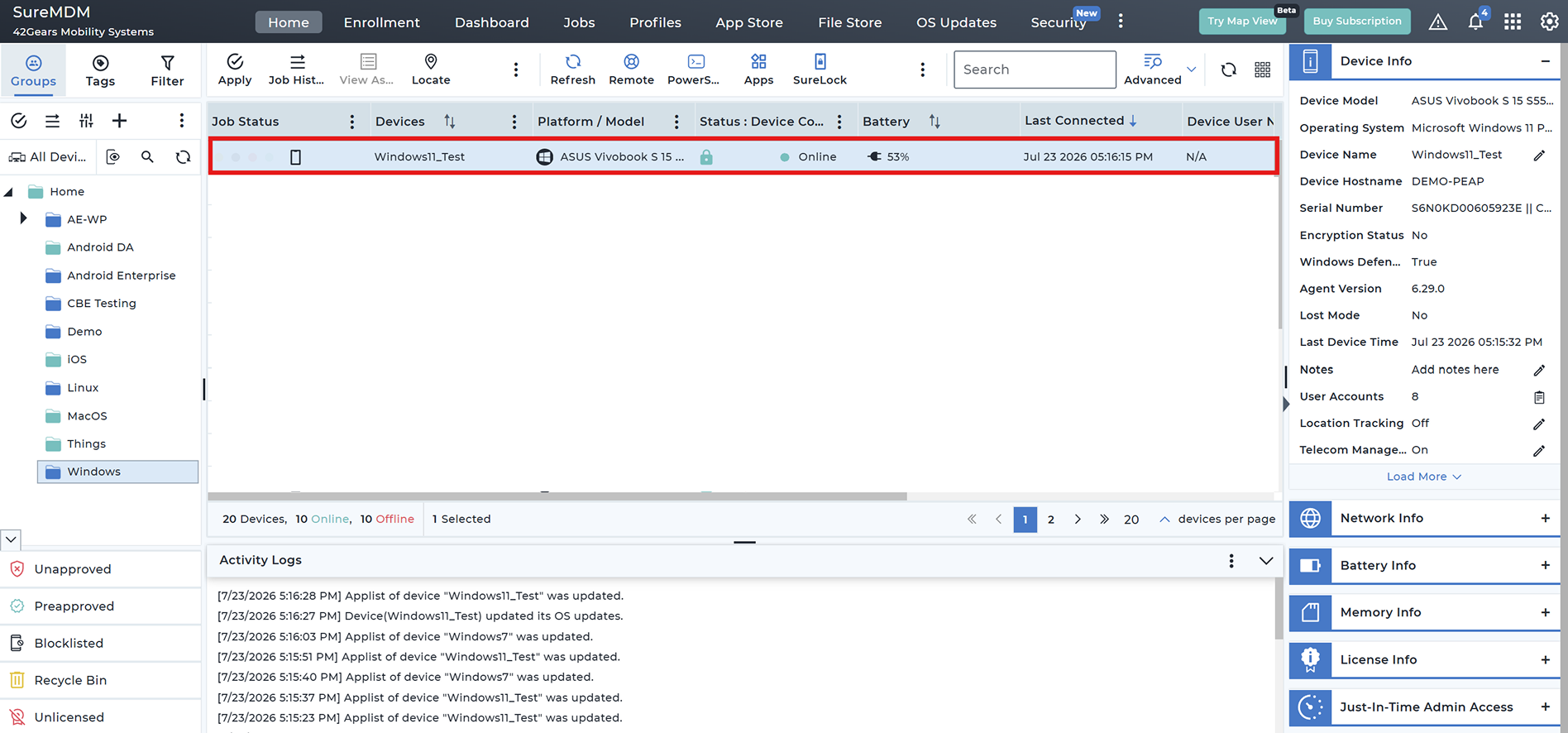
Task: Switch to Tags view
Action: (100, 70)
